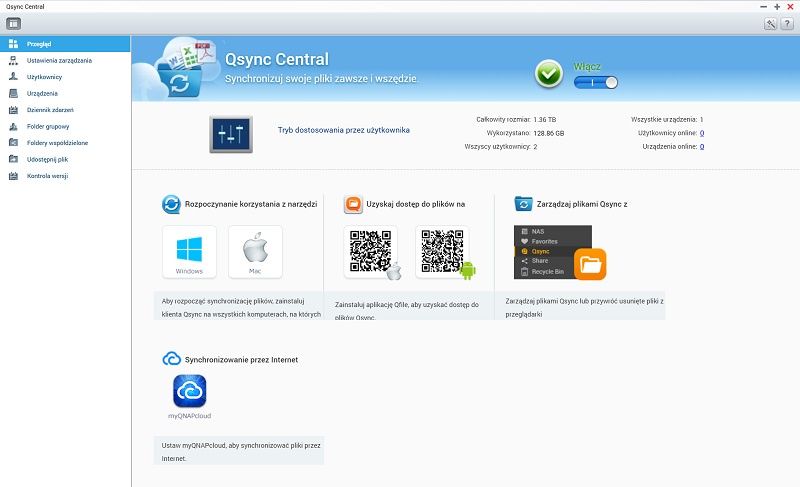
Task: Open Urządzenia in the sidebar
Action: point(65,93)
